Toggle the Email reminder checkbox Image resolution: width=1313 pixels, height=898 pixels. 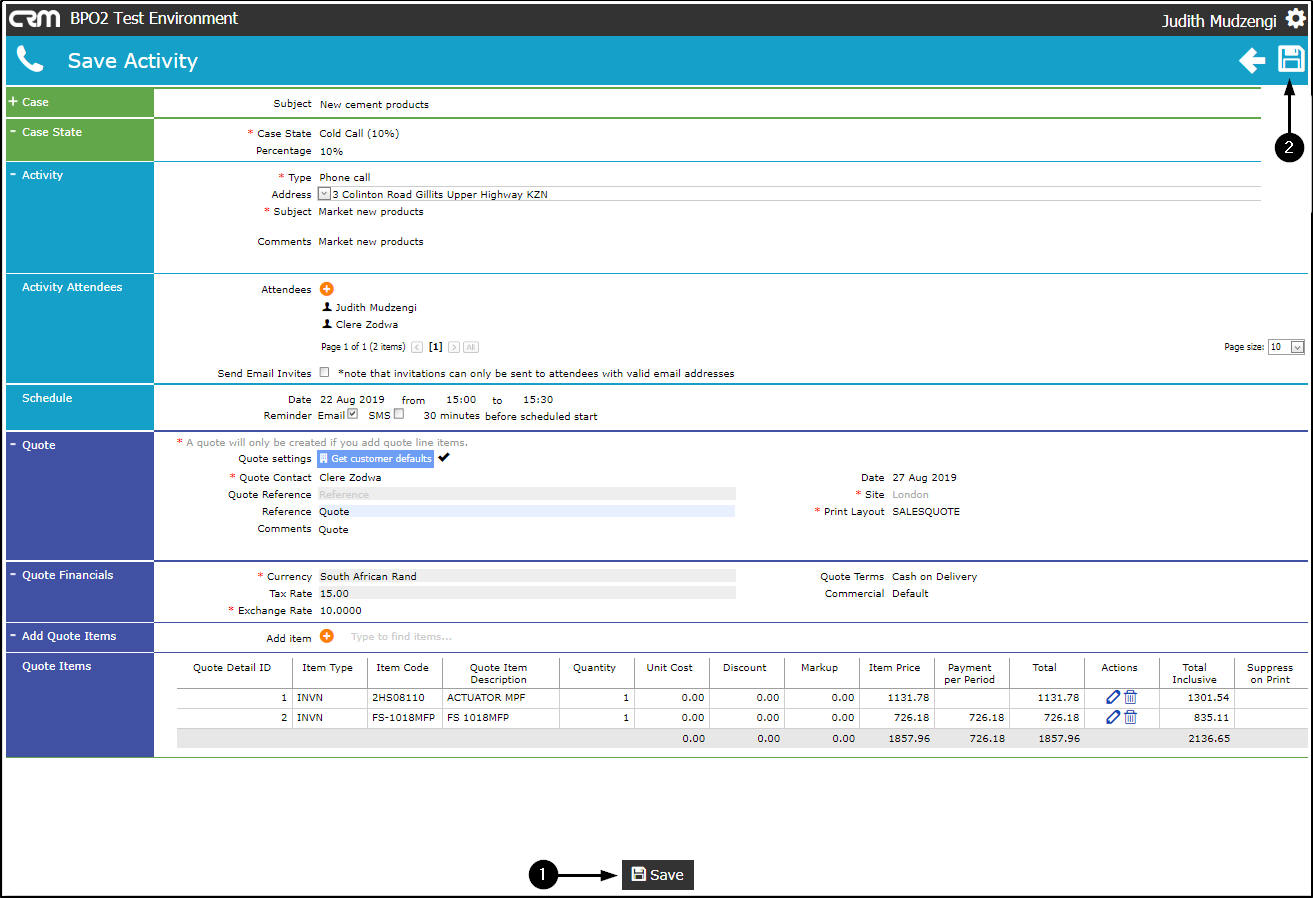click(352, 414)
